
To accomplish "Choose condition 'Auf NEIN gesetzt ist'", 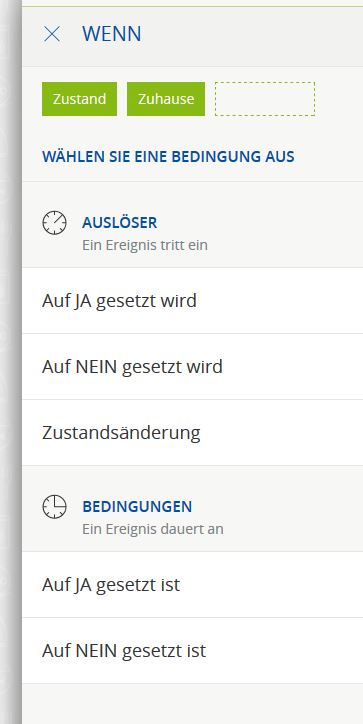I will [193, 651].
